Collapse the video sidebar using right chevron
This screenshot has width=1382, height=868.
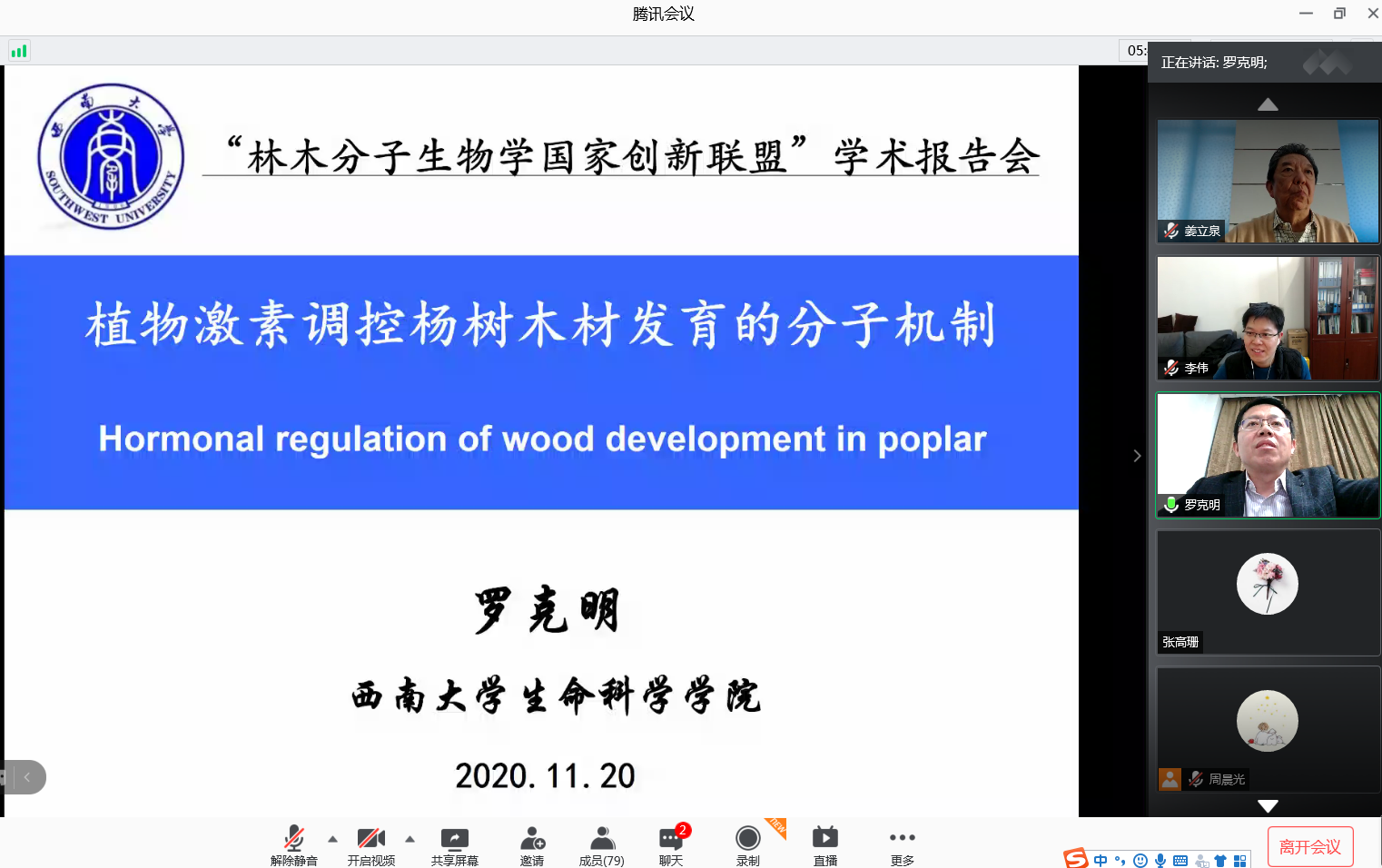pos(1137,456)
